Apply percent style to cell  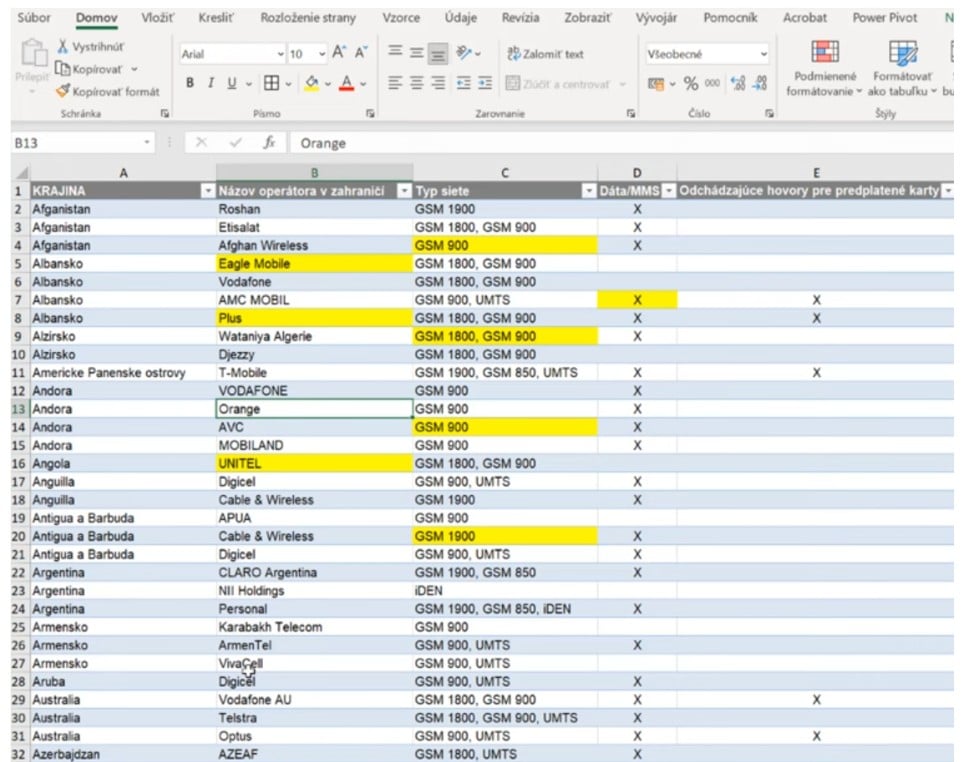(691, 83)
